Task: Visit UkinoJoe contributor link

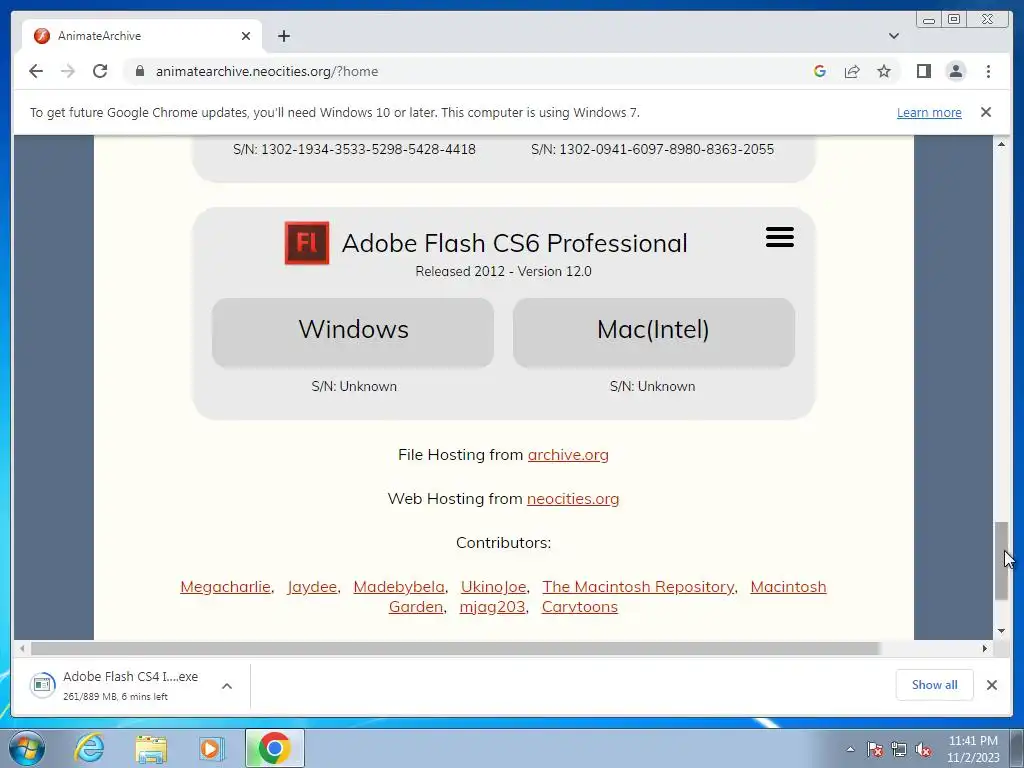Action: point(493,586)
